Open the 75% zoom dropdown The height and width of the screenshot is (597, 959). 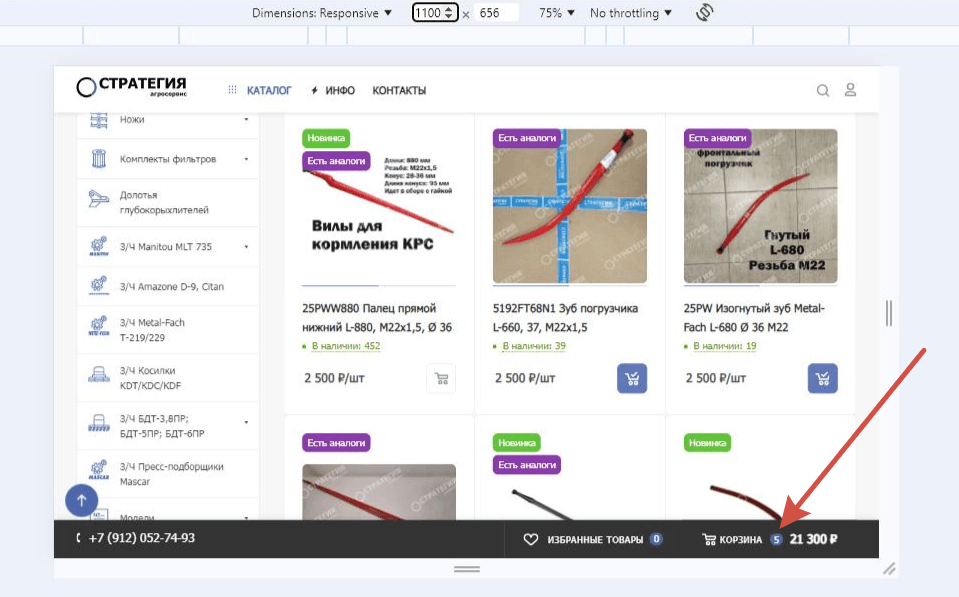tap(557, 13)
